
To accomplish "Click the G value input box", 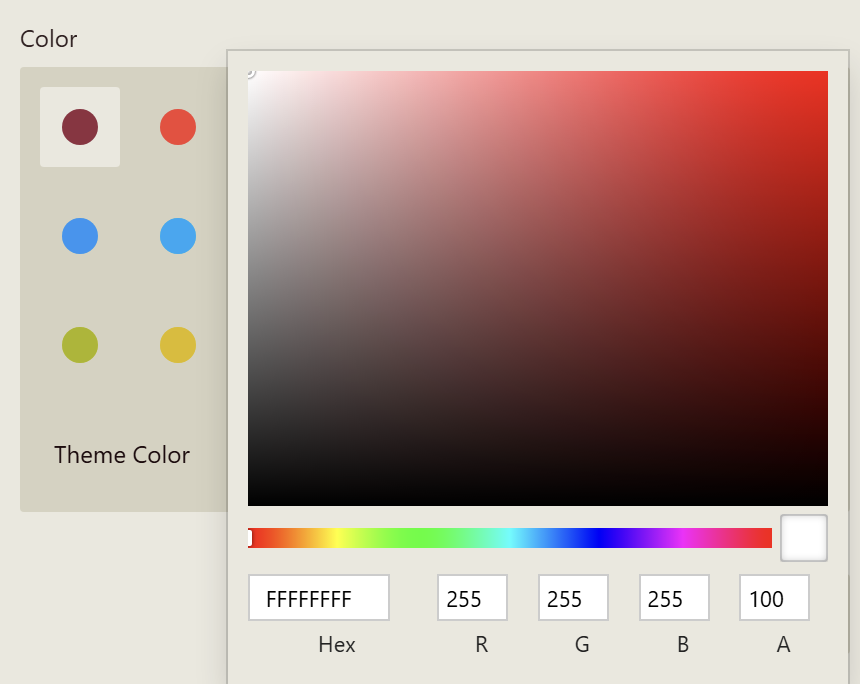I will click(573, 598).
